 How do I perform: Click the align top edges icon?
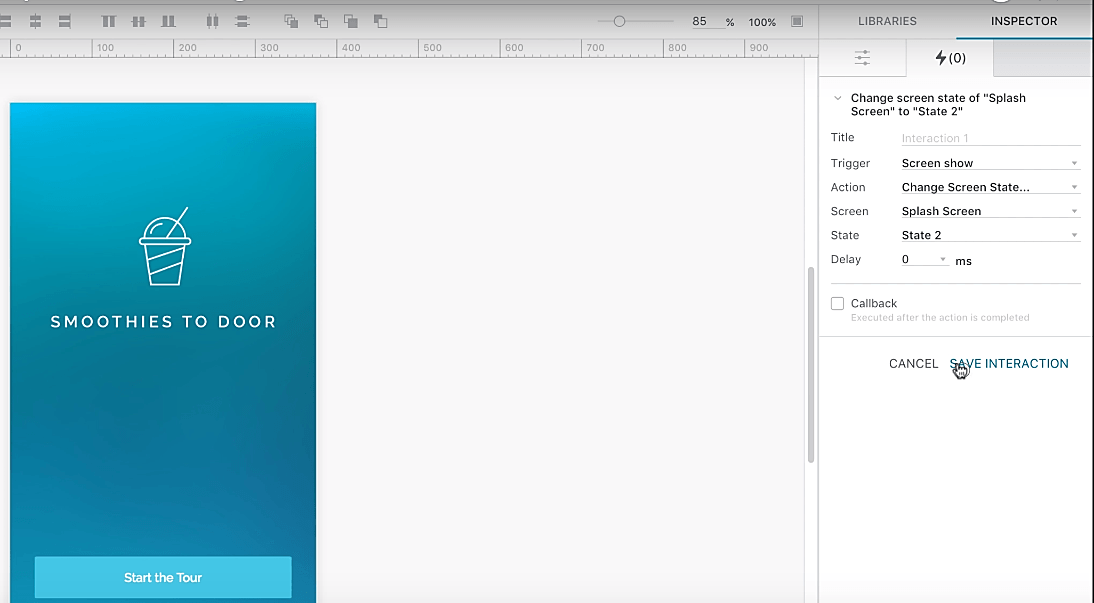[109, 22]
